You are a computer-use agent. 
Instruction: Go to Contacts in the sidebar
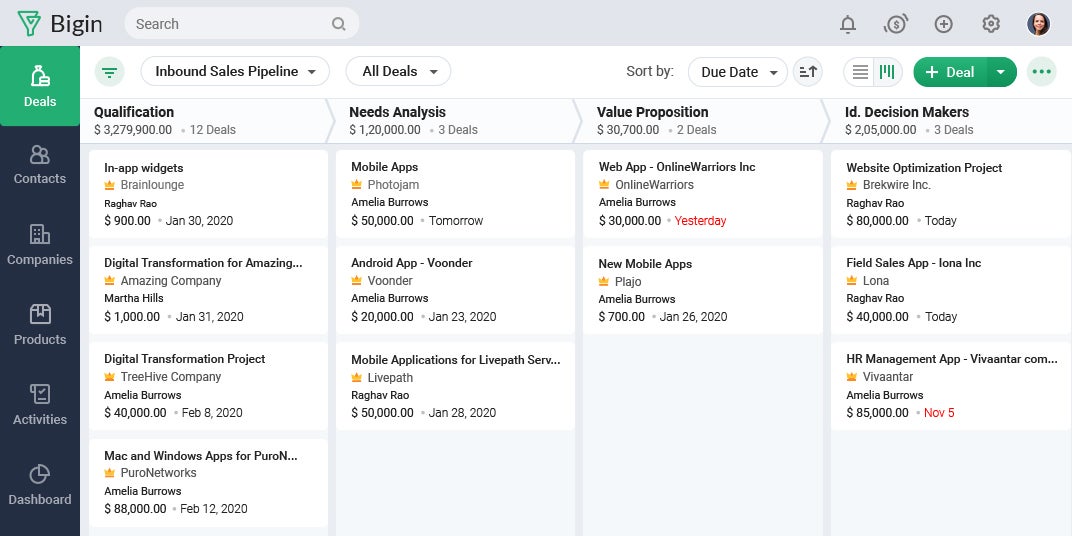click(x=40, y=165)
